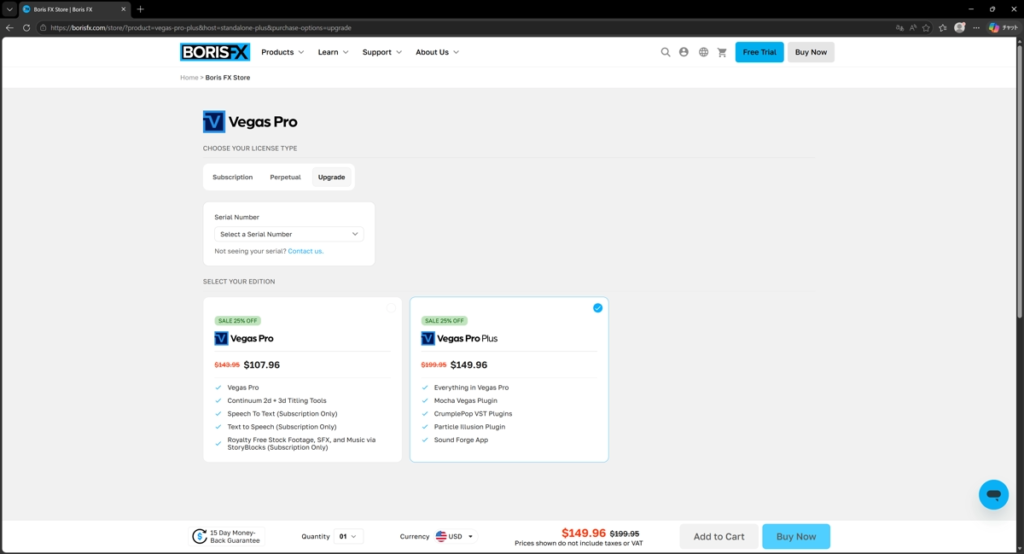Open the USD currency dropdown
This screenshot has width=1024, height=554.
click(455, 536)
